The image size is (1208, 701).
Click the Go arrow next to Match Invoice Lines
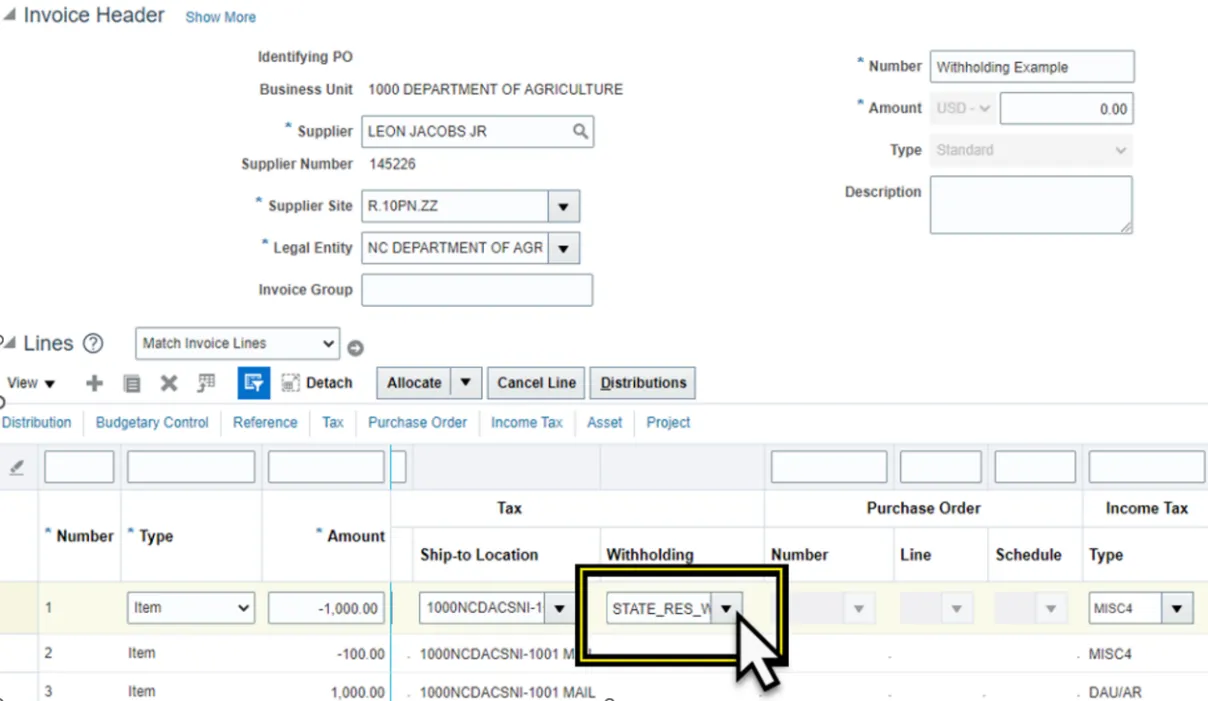(355, 348)
